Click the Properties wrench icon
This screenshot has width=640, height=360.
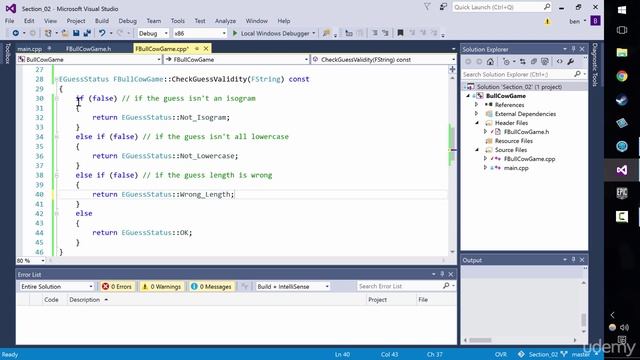tap(571, 62)
